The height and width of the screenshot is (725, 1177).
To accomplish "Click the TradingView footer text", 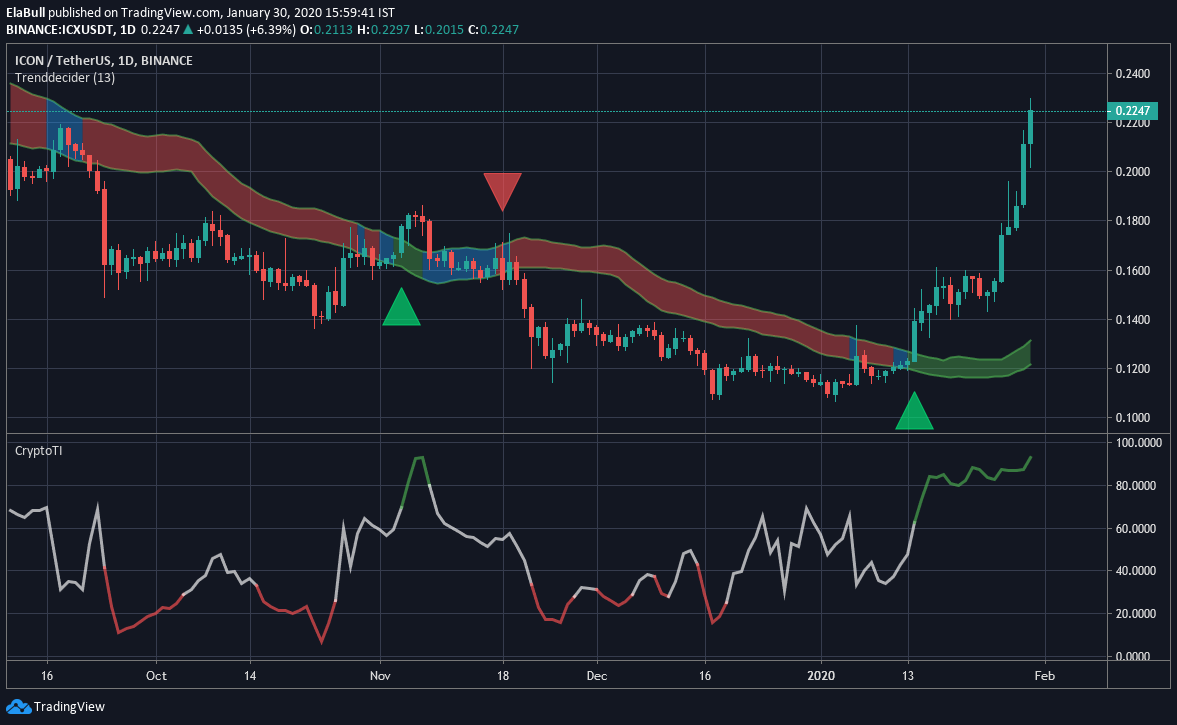I will 69,706.
